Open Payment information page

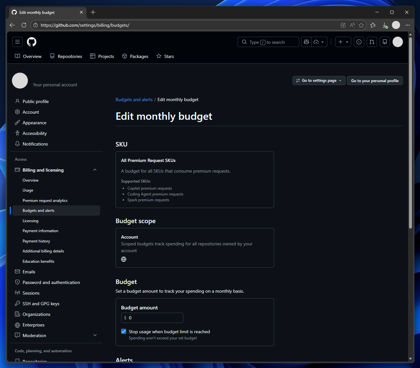click(40, 231)
